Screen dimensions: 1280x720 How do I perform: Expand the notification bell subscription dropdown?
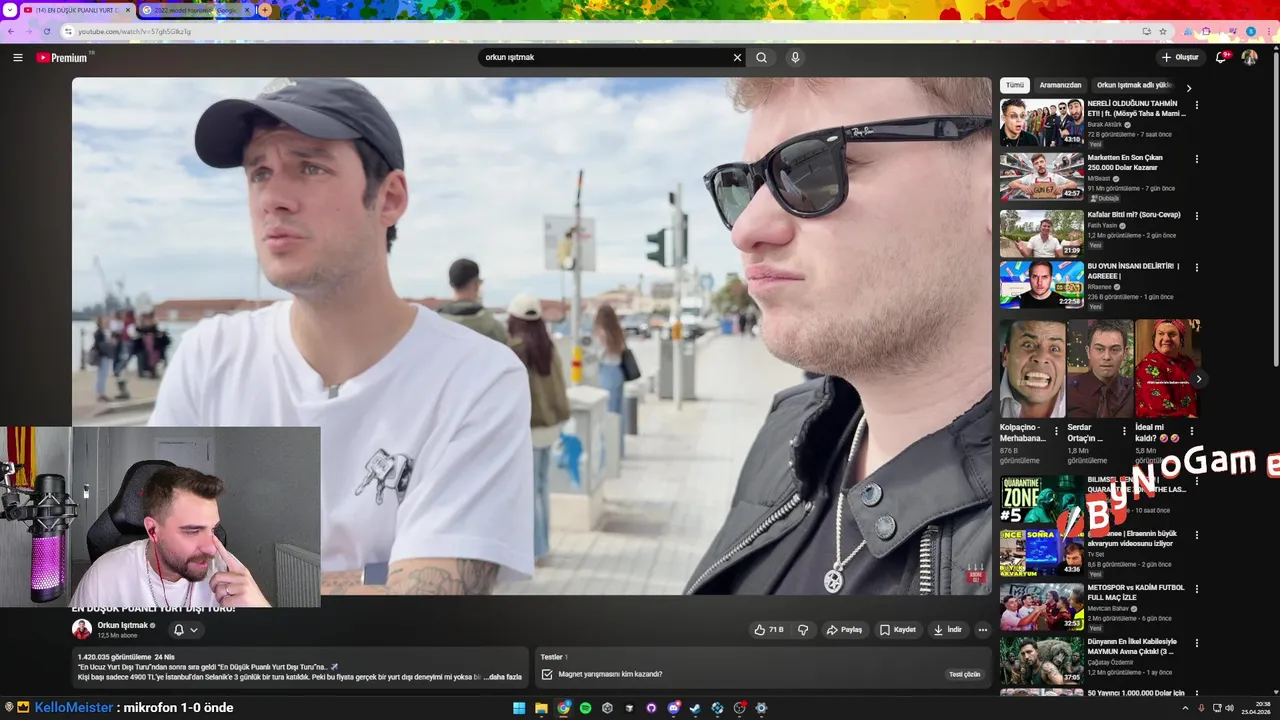pyautogui.click(x=186, y=630)
